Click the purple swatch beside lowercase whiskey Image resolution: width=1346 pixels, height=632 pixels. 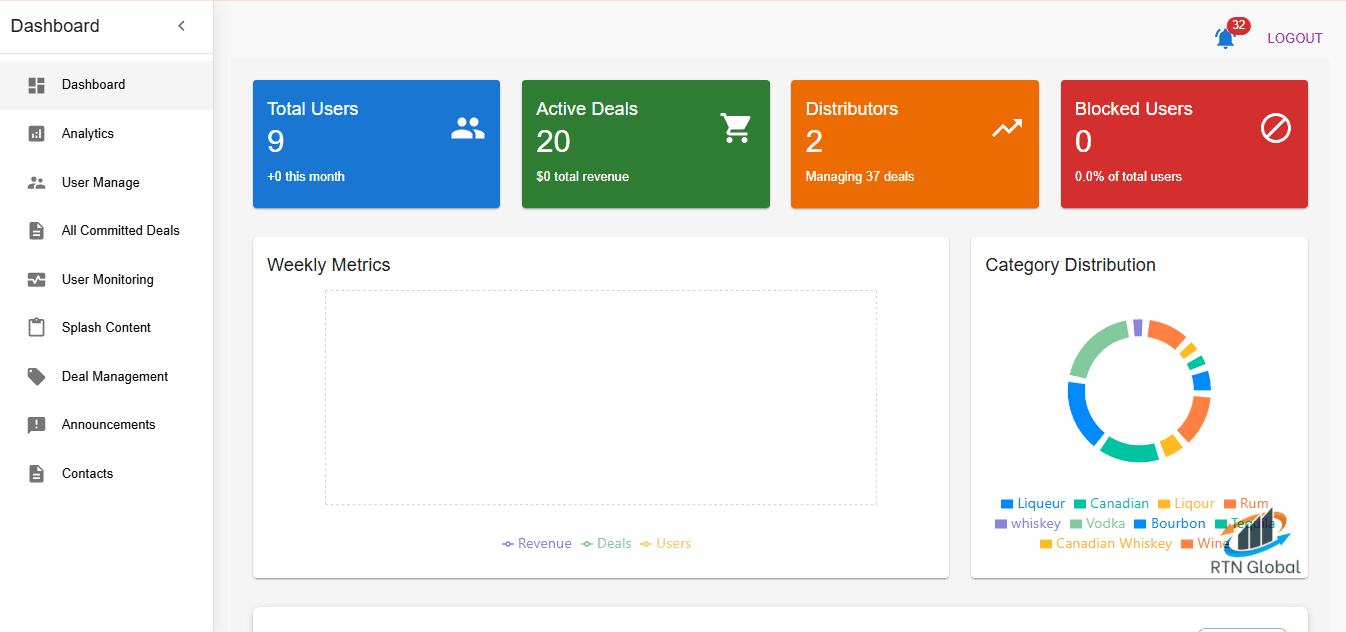click(x=1001, y=524)
